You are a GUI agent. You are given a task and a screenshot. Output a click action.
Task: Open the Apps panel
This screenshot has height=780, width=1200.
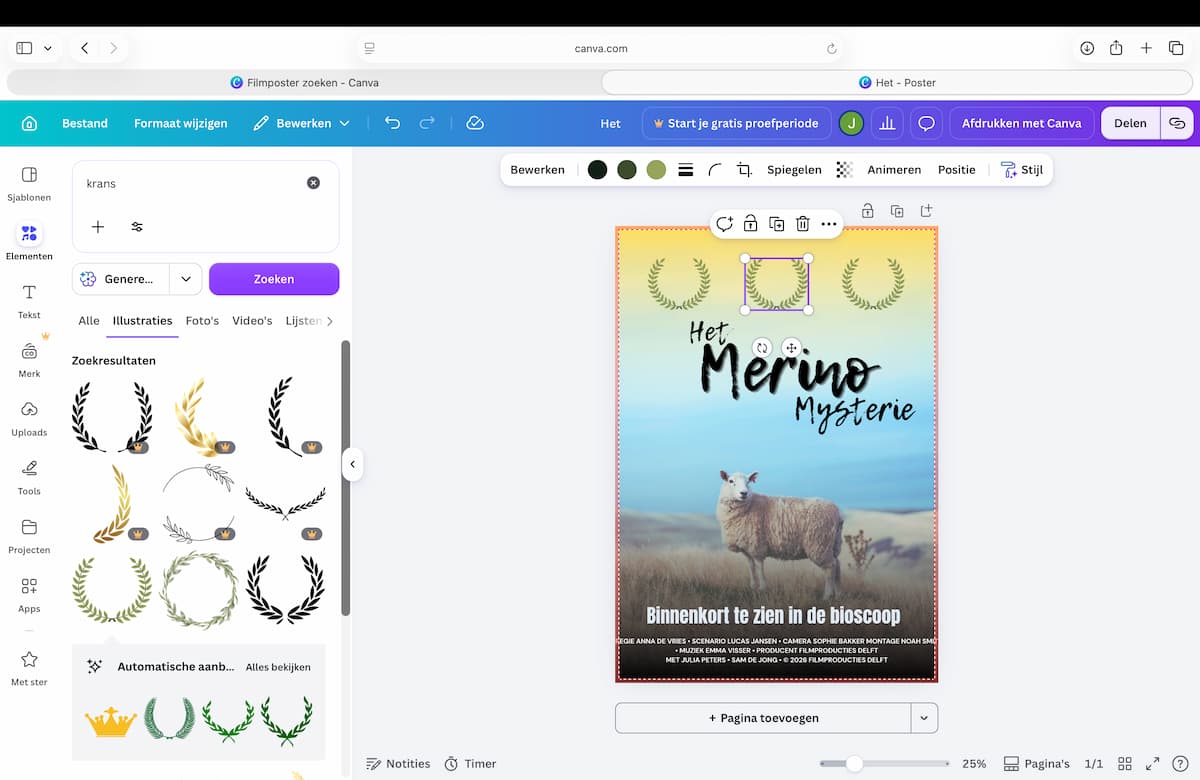tap(29, 595)
